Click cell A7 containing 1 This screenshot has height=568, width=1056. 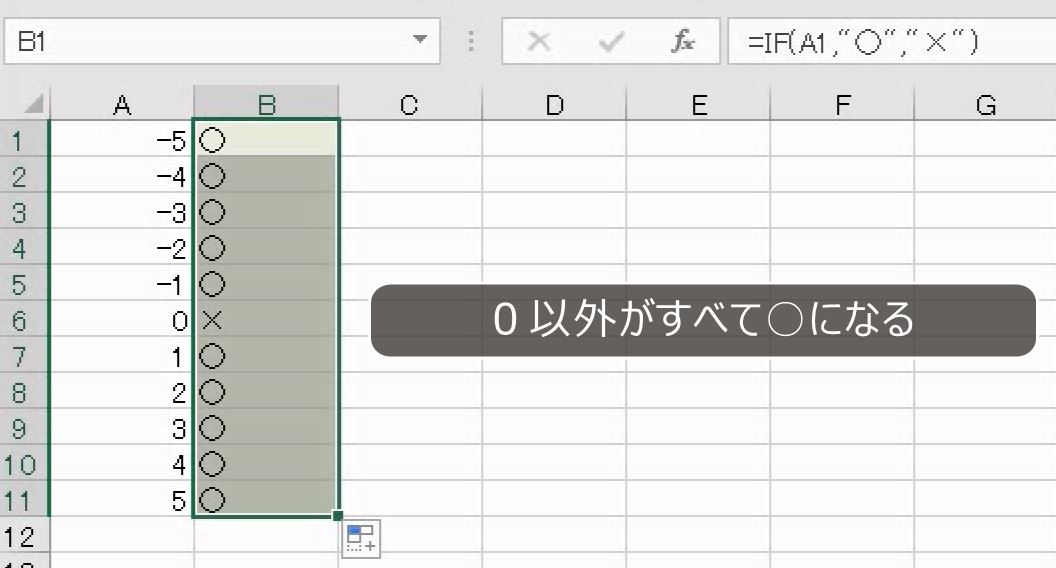point(122,354)
